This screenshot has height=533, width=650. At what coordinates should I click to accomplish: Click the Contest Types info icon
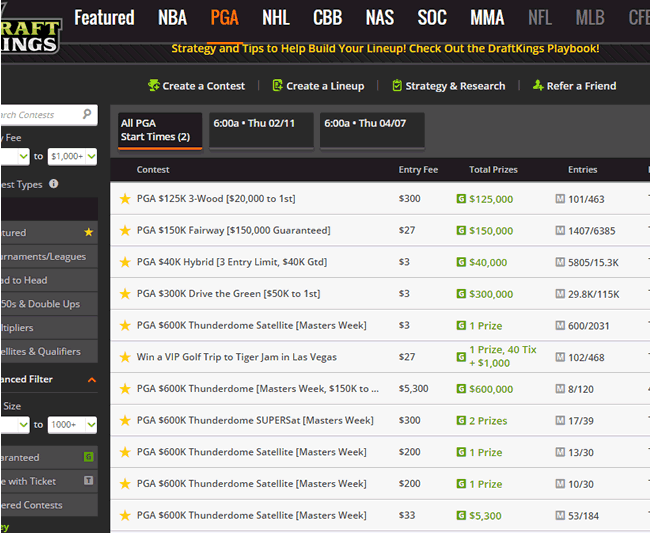click(53, 184)
